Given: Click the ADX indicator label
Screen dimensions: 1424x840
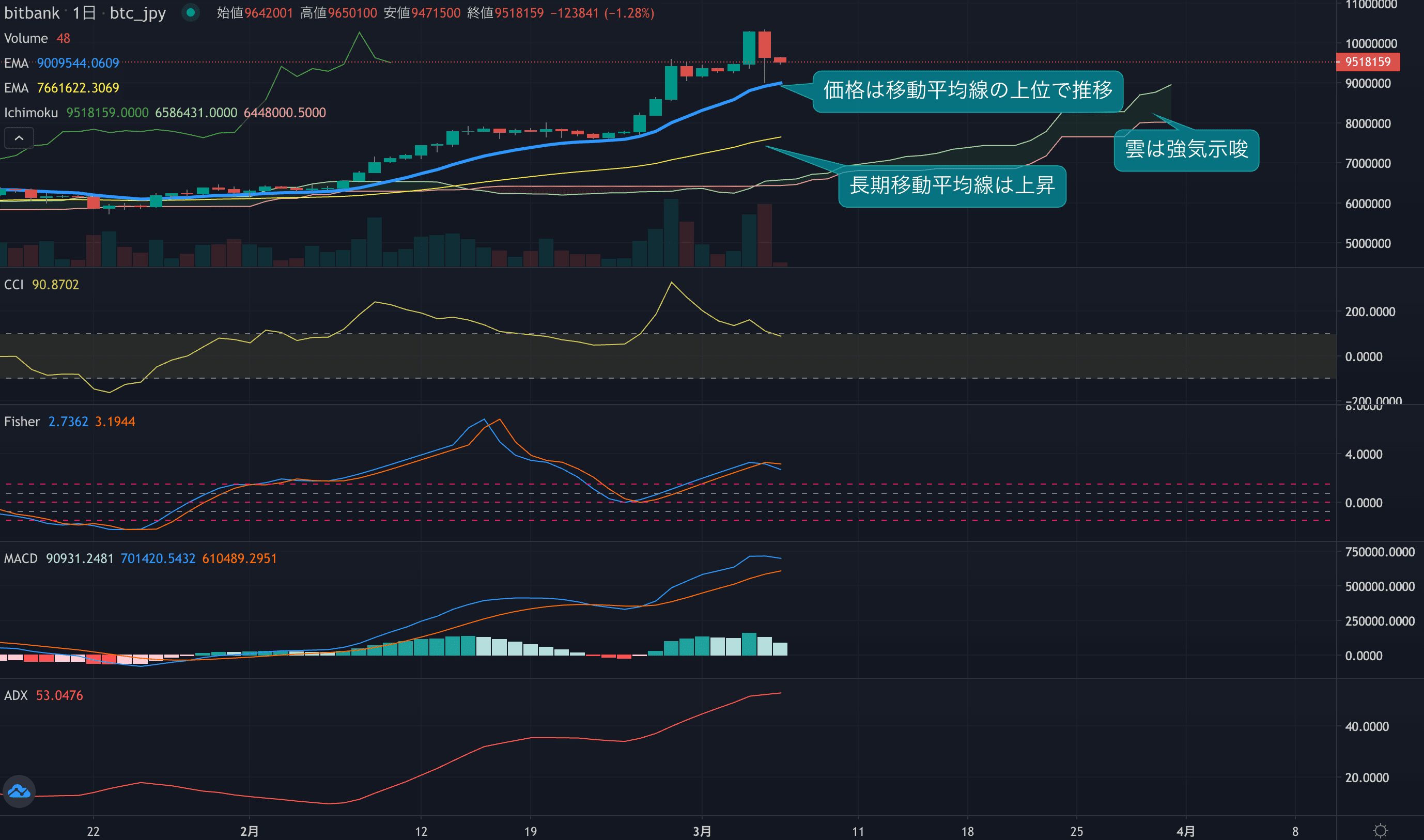Looking at the screenshot, I should click(16, 695).
